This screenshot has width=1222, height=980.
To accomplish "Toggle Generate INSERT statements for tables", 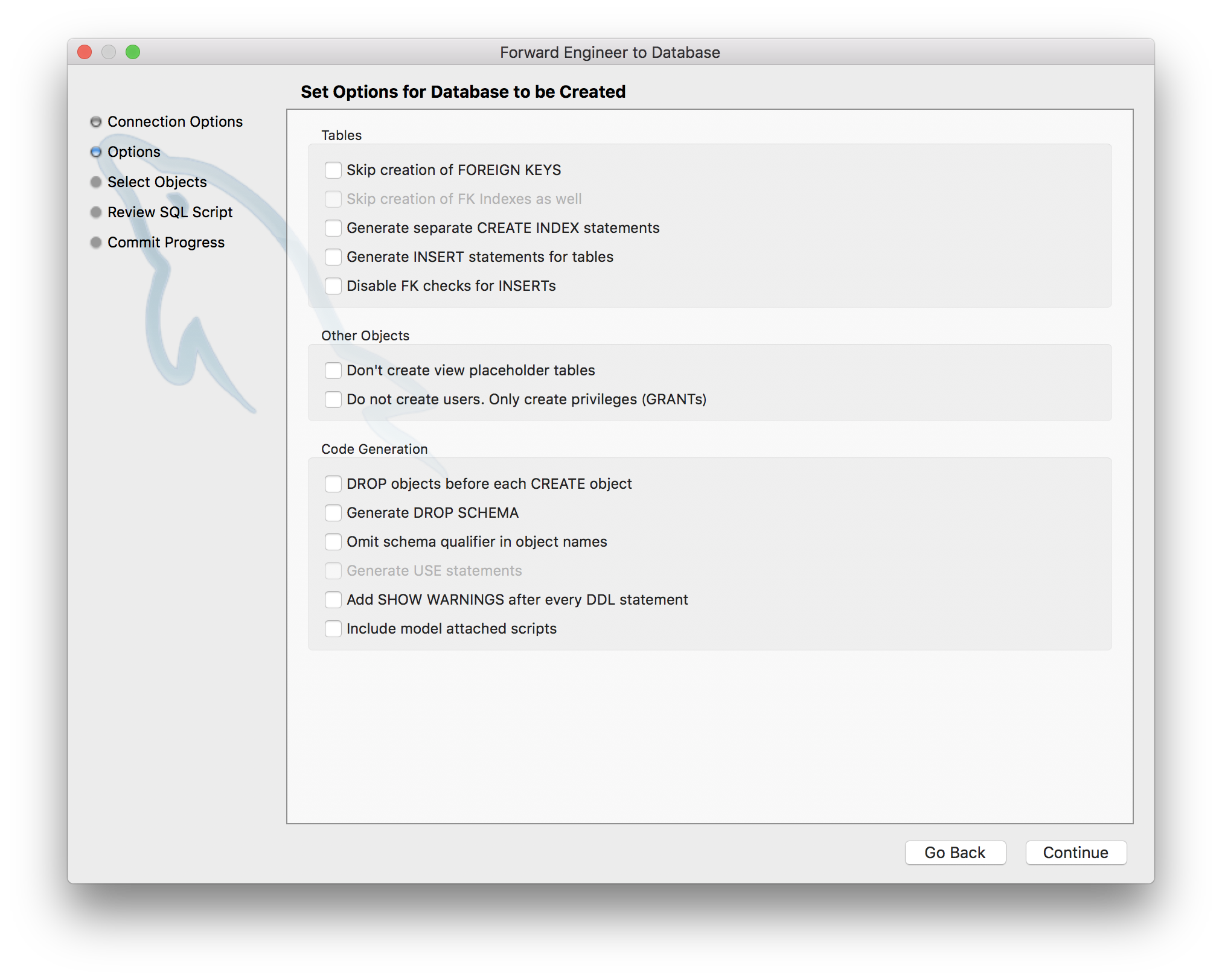I will coord(333,256).
